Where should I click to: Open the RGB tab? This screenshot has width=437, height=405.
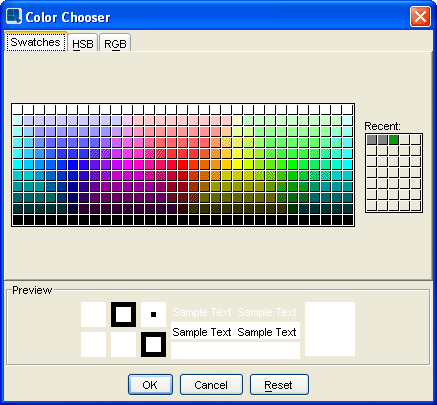pos(115,43)
